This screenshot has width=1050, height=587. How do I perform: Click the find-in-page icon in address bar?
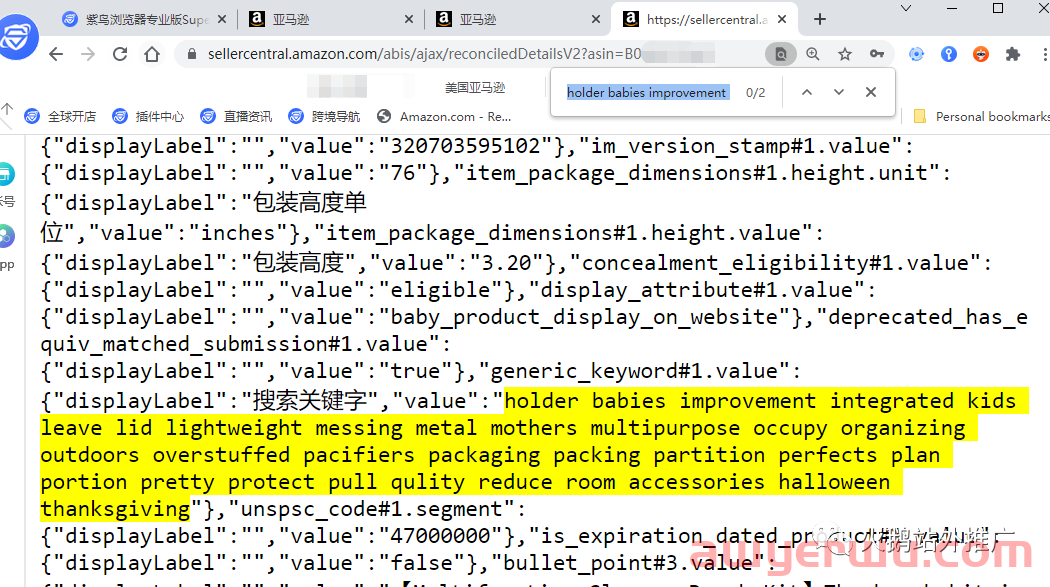[780, 54]
